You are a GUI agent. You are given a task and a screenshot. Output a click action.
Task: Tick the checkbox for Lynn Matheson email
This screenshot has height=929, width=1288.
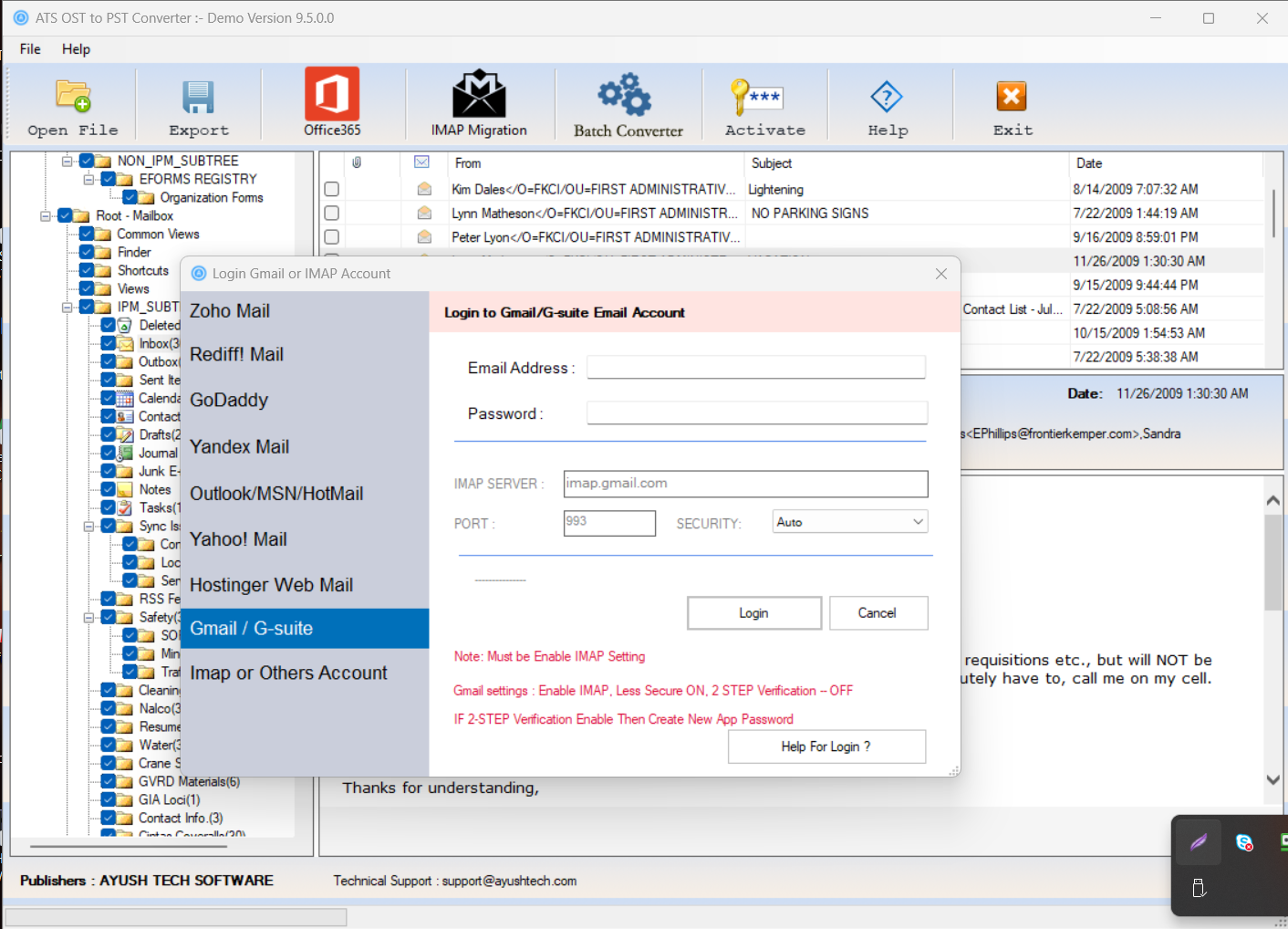(x=332, y=213)
